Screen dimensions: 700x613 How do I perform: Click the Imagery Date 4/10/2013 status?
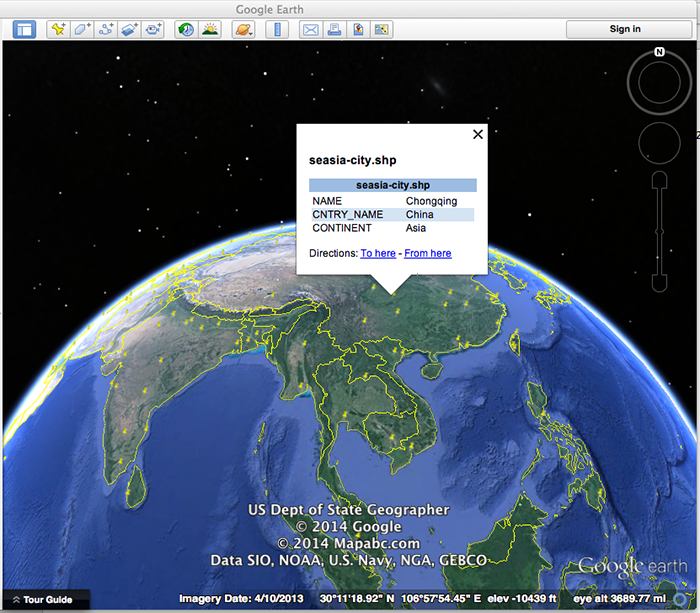[241, 598]
